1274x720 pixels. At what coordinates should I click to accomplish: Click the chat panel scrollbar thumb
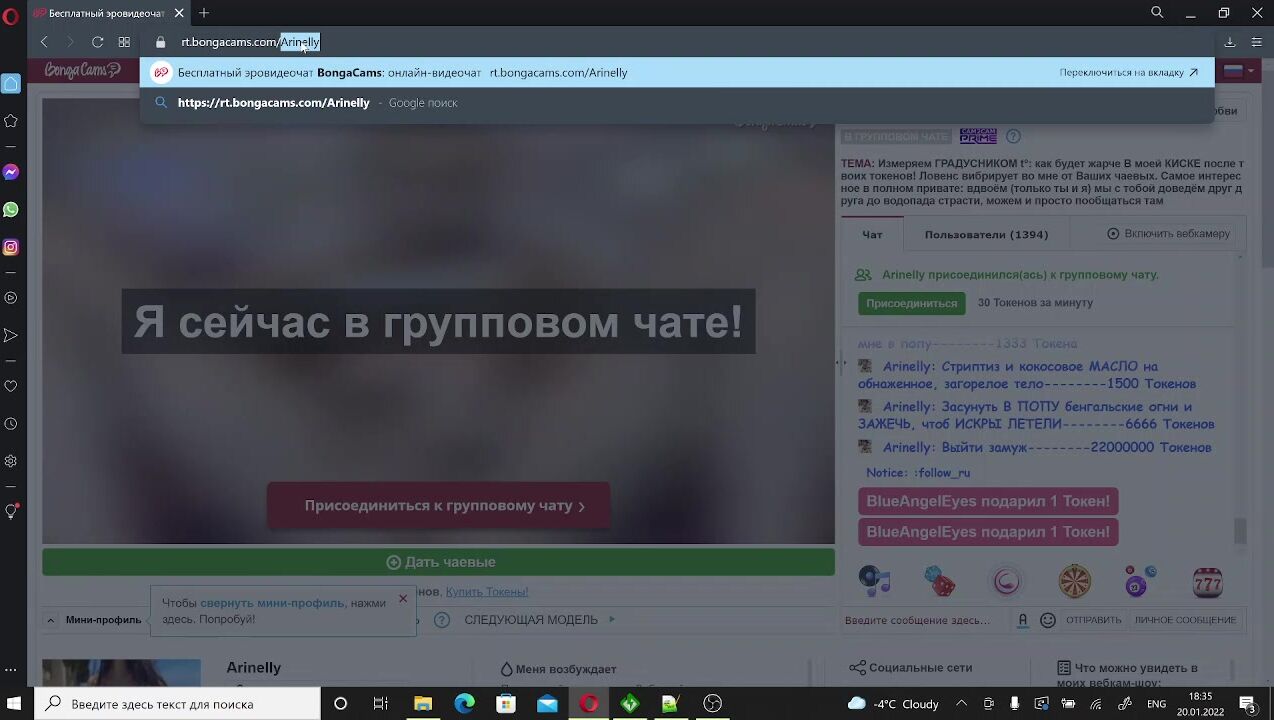1240,531
